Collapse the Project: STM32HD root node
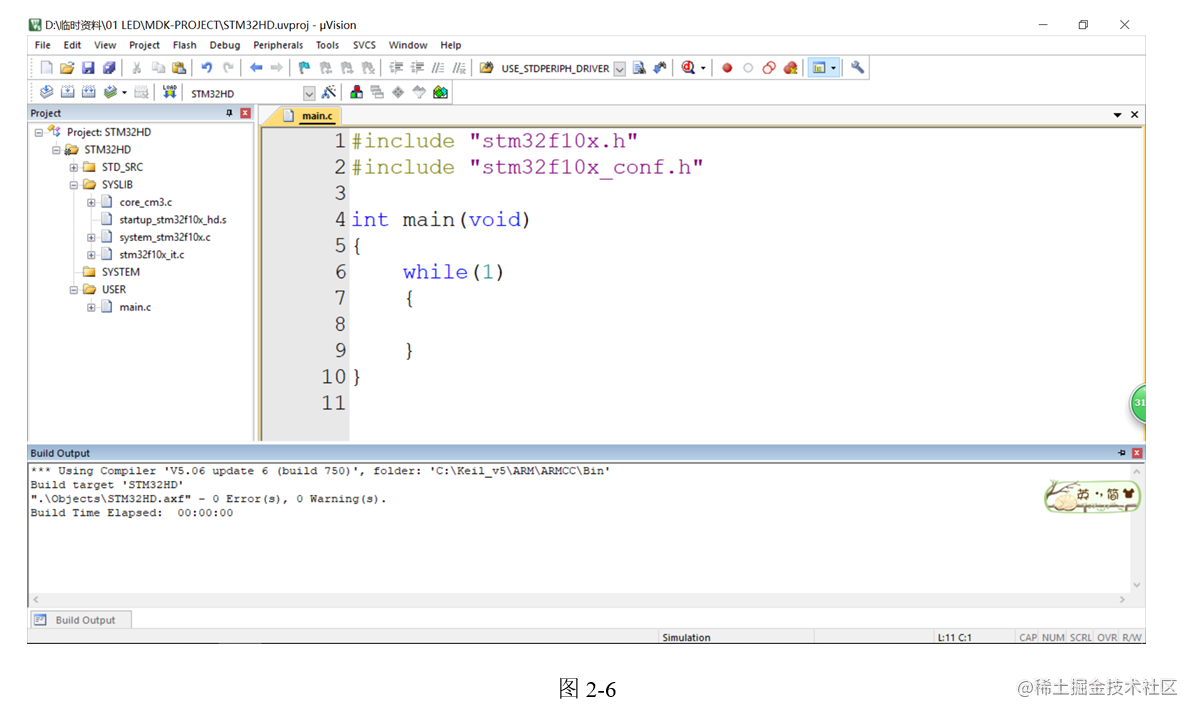 pos(38,132)
